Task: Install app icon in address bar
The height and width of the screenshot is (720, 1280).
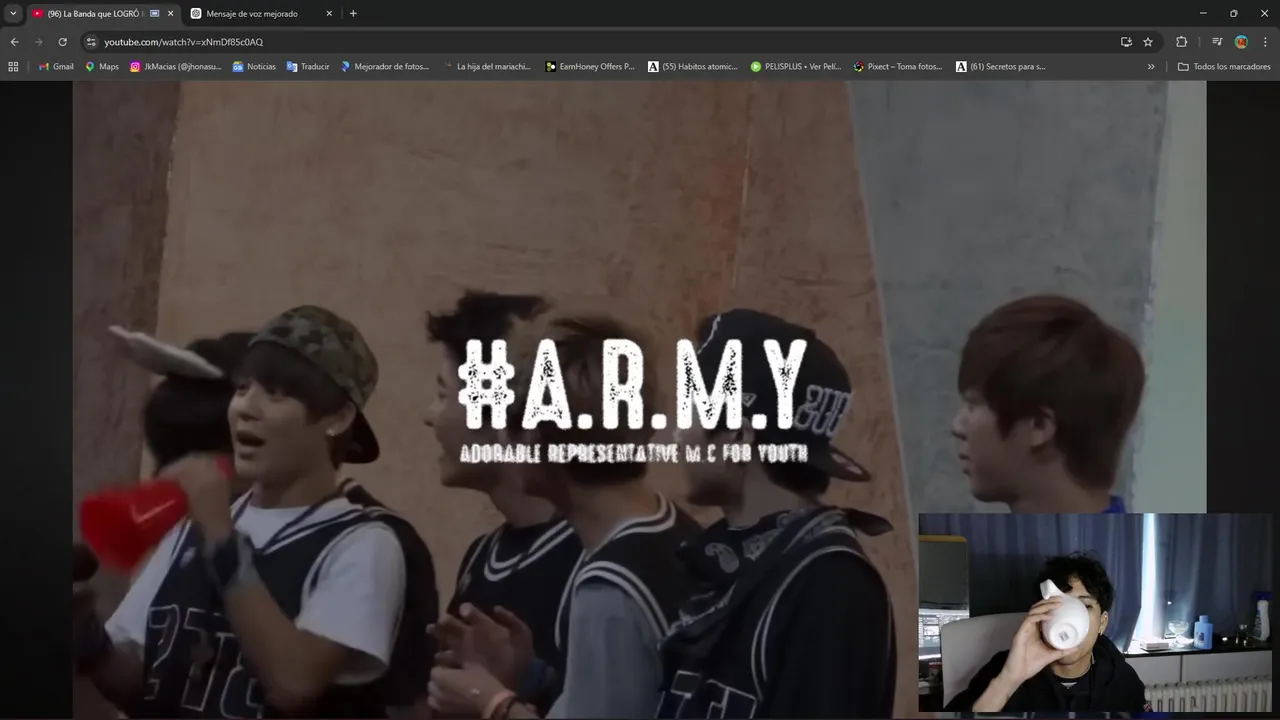Action: tap(1126, 42)
